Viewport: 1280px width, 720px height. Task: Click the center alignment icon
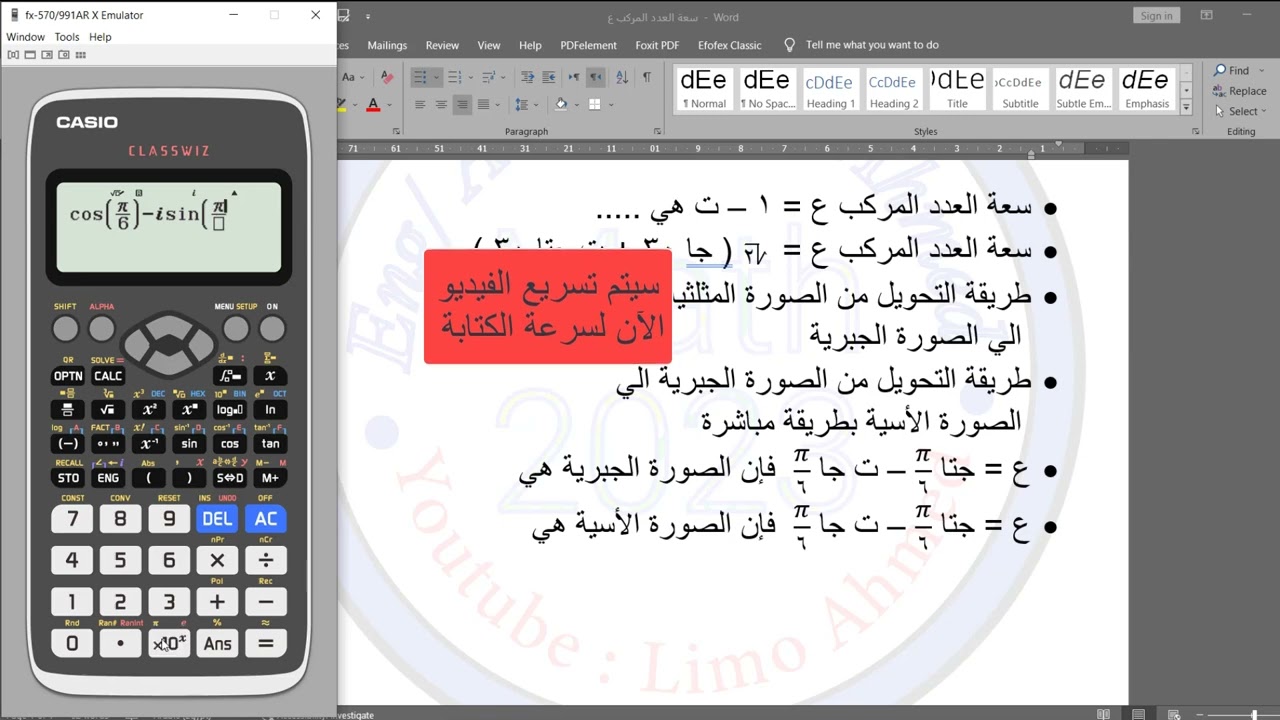point(441,104)
